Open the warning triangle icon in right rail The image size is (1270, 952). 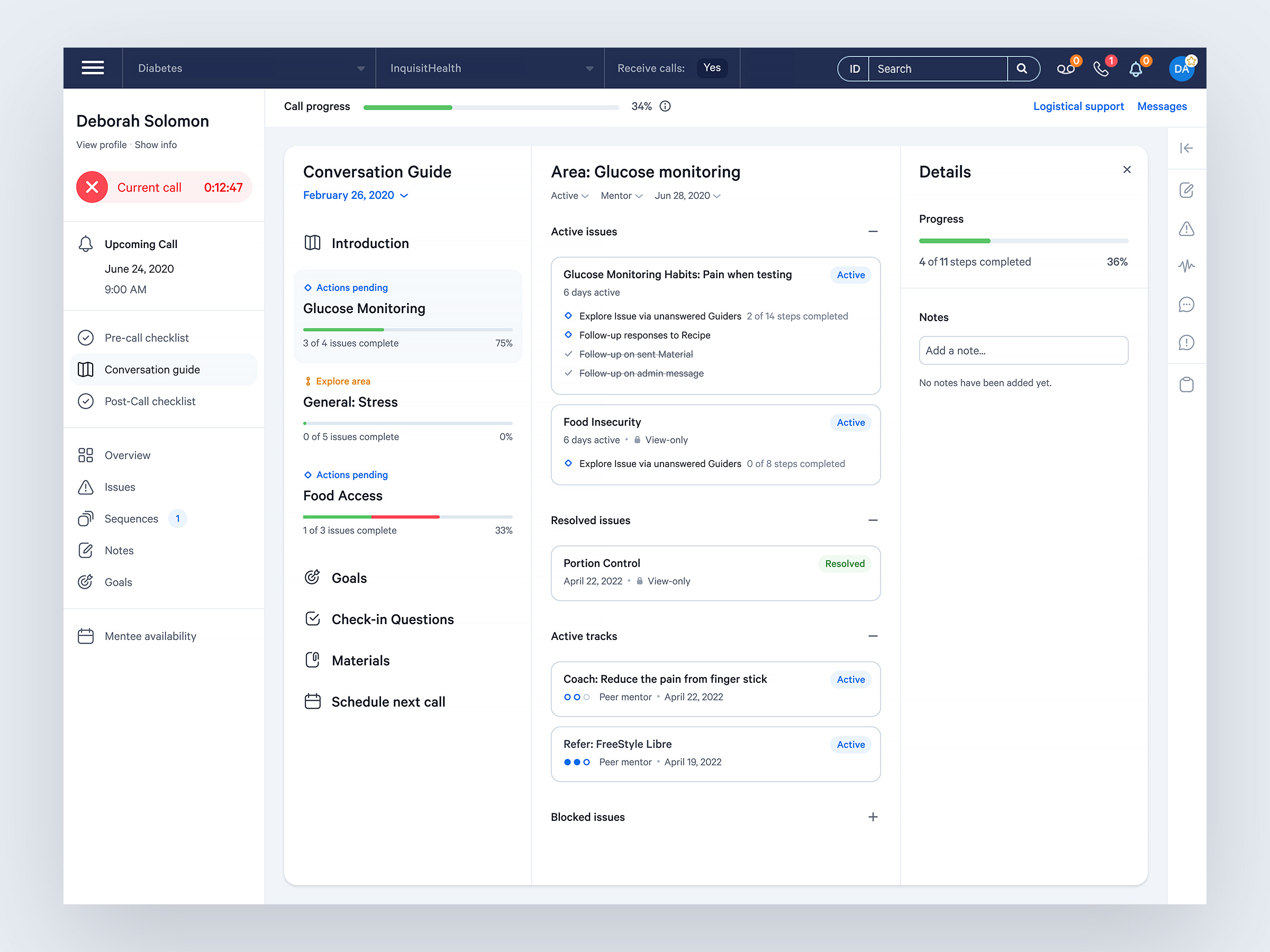1186,228
